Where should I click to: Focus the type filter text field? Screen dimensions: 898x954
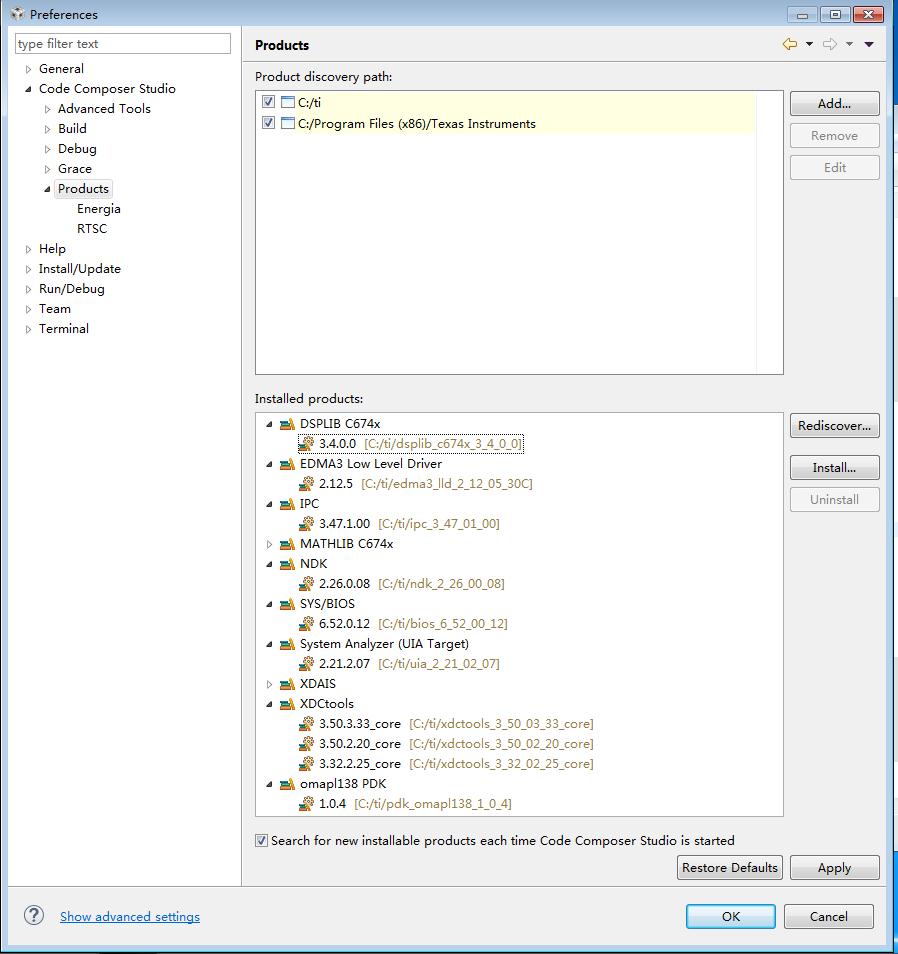coord(123,44)
